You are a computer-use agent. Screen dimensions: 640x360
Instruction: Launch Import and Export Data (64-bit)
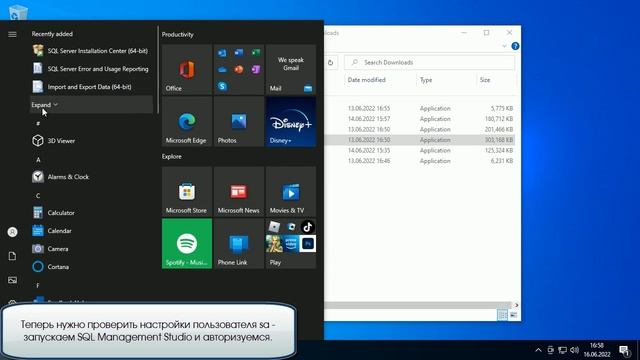point(92,87)
